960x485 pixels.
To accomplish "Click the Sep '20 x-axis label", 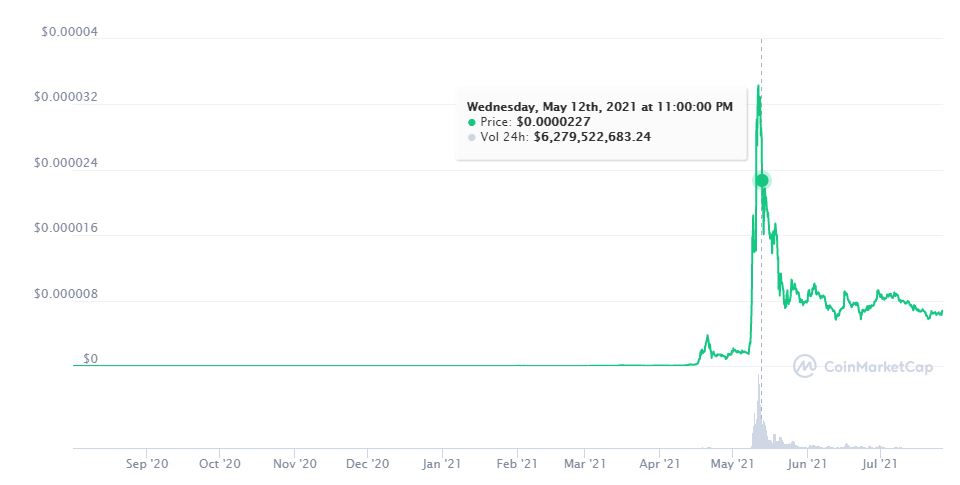I will 146,464.
